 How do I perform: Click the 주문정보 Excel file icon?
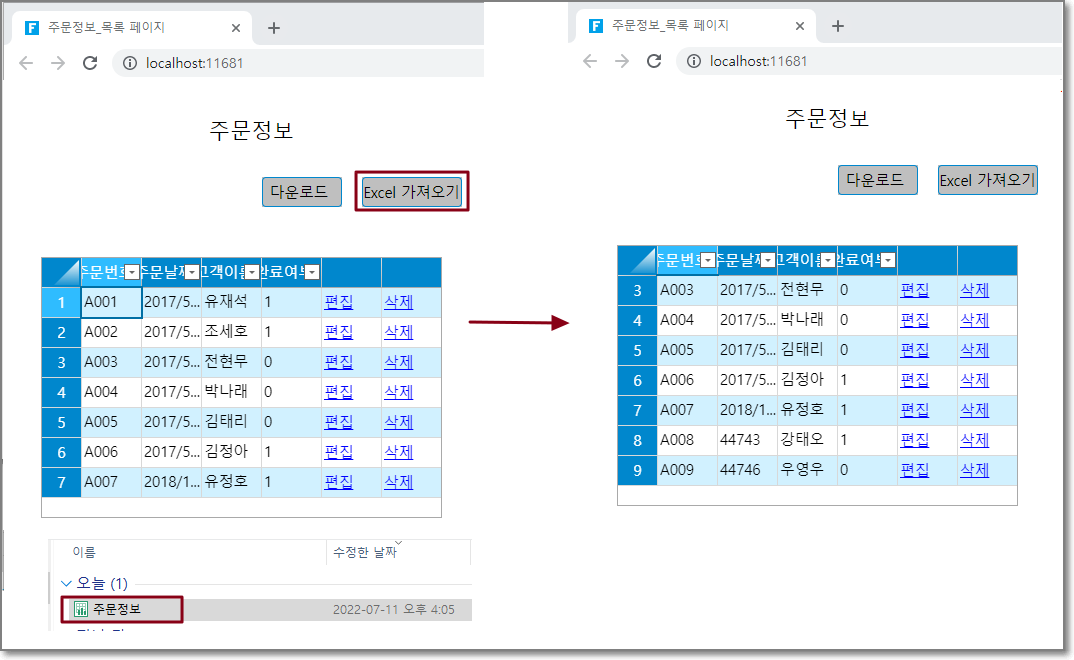[81, 609]
